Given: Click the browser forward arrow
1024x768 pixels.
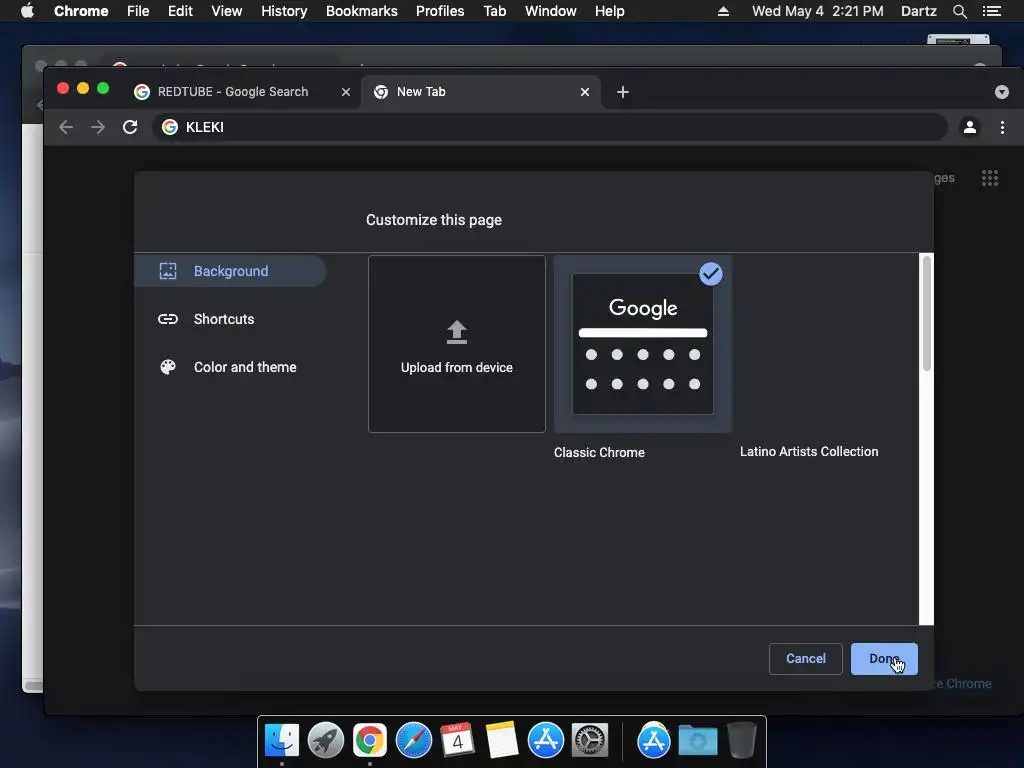Looking at the screenshot, I should click(98, 127).
